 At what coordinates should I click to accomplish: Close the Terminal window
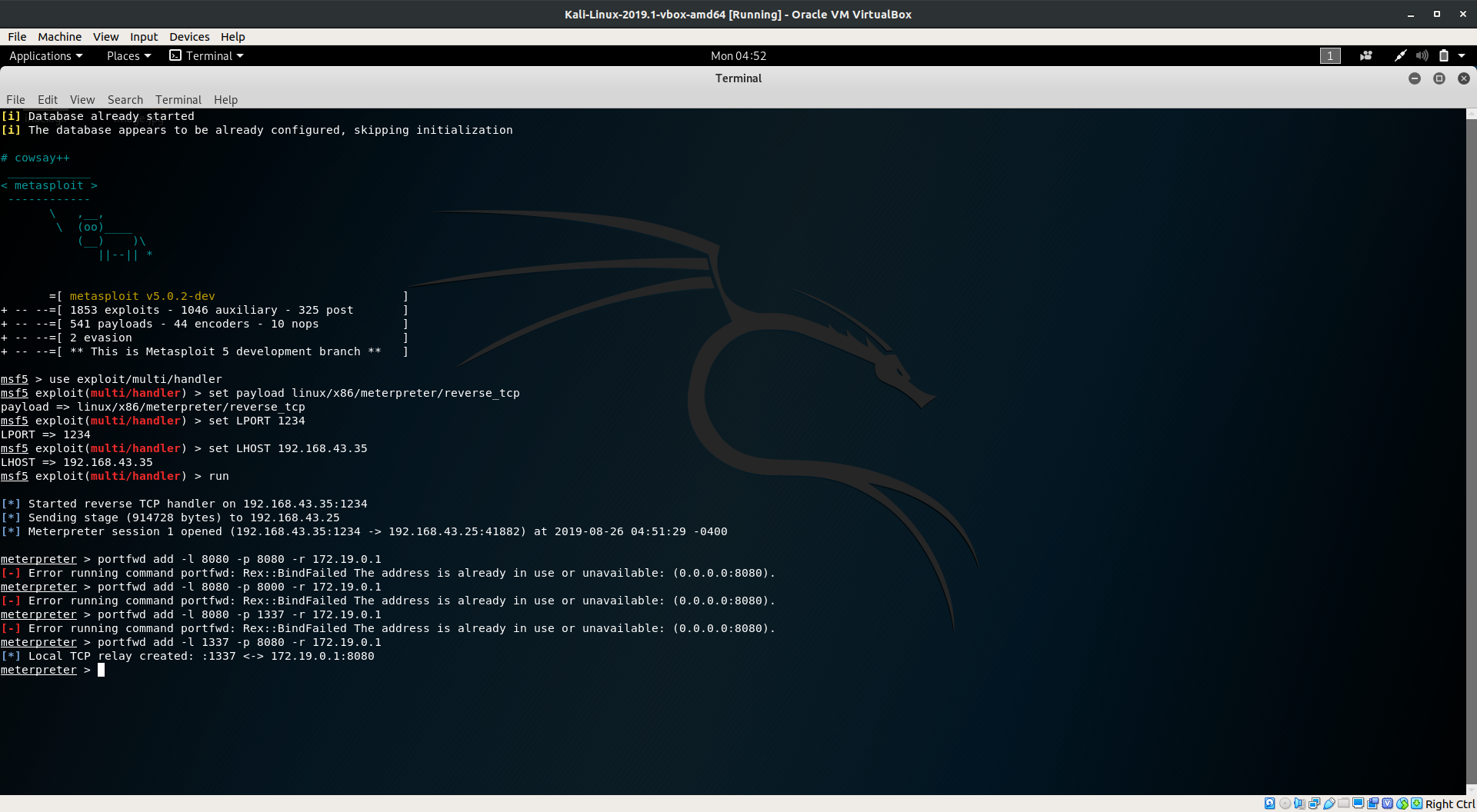point(1464,78)
